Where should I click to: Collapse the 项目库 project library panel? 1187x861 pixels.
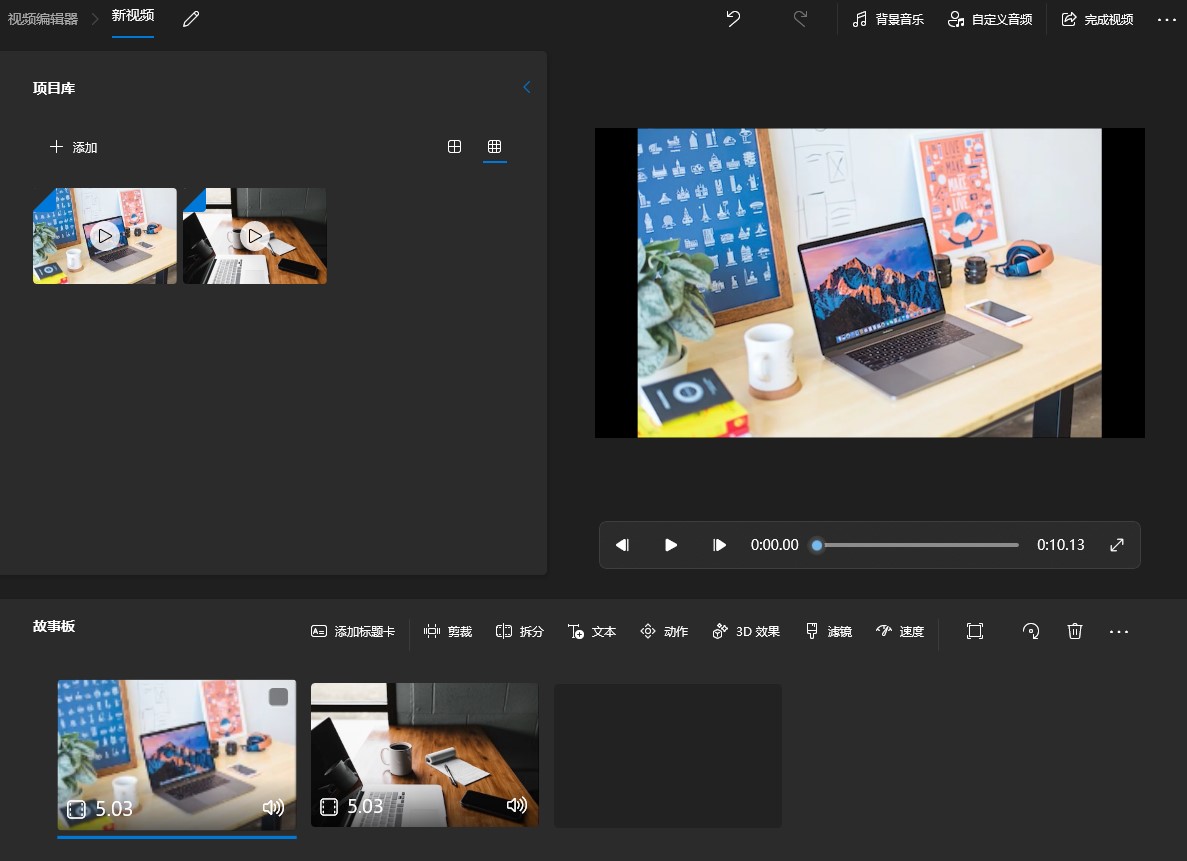coord(527,88)
